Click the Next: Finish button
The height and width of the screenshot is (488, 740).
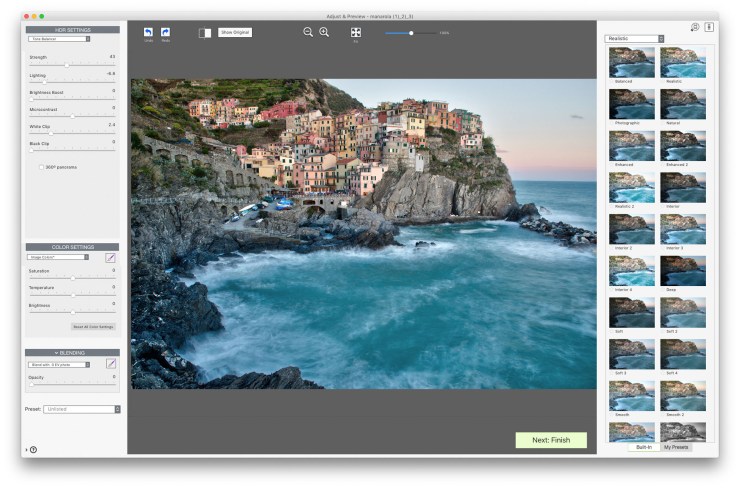pos(551,440)
